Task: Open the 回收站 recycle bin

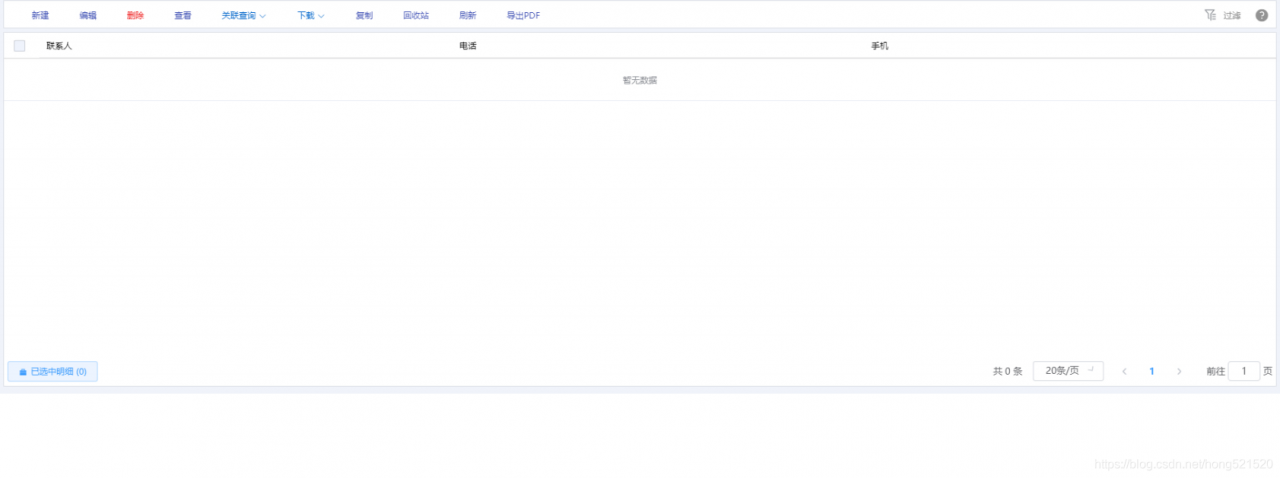Action: 416,16
